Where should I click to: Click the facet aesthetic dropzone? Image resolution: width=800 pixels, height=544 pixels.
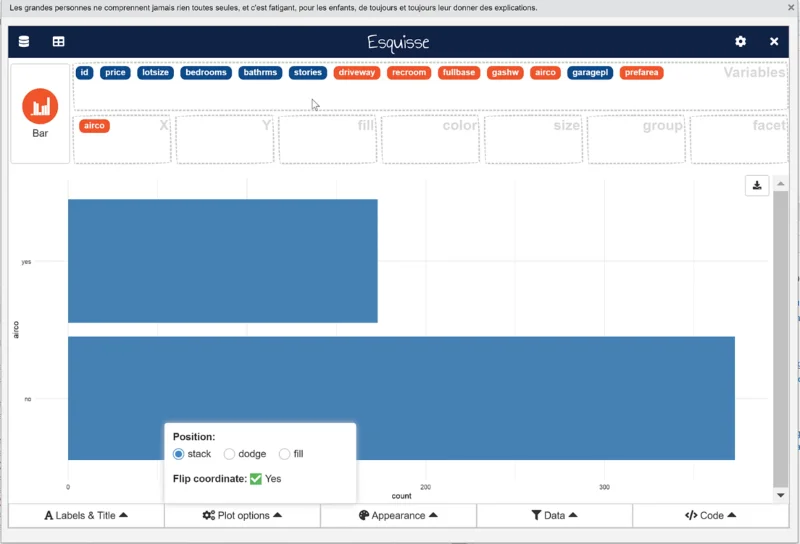point(739,140)
